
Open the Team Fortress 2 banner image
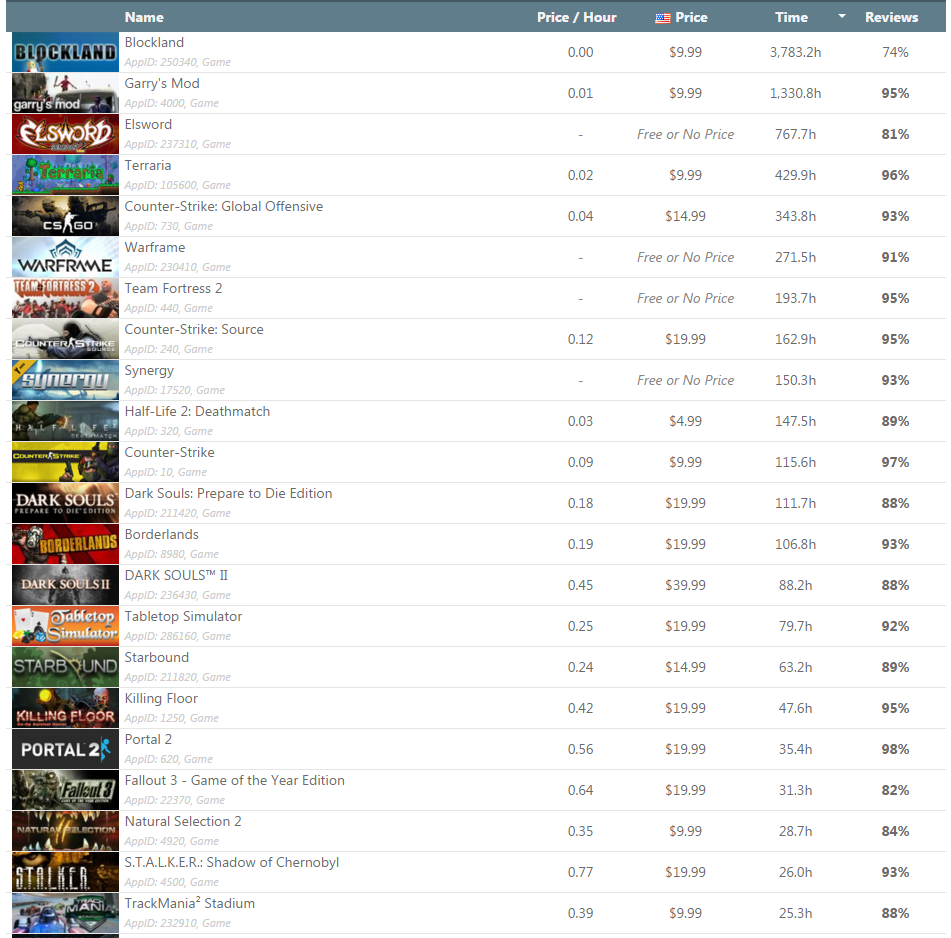(66, 298)
